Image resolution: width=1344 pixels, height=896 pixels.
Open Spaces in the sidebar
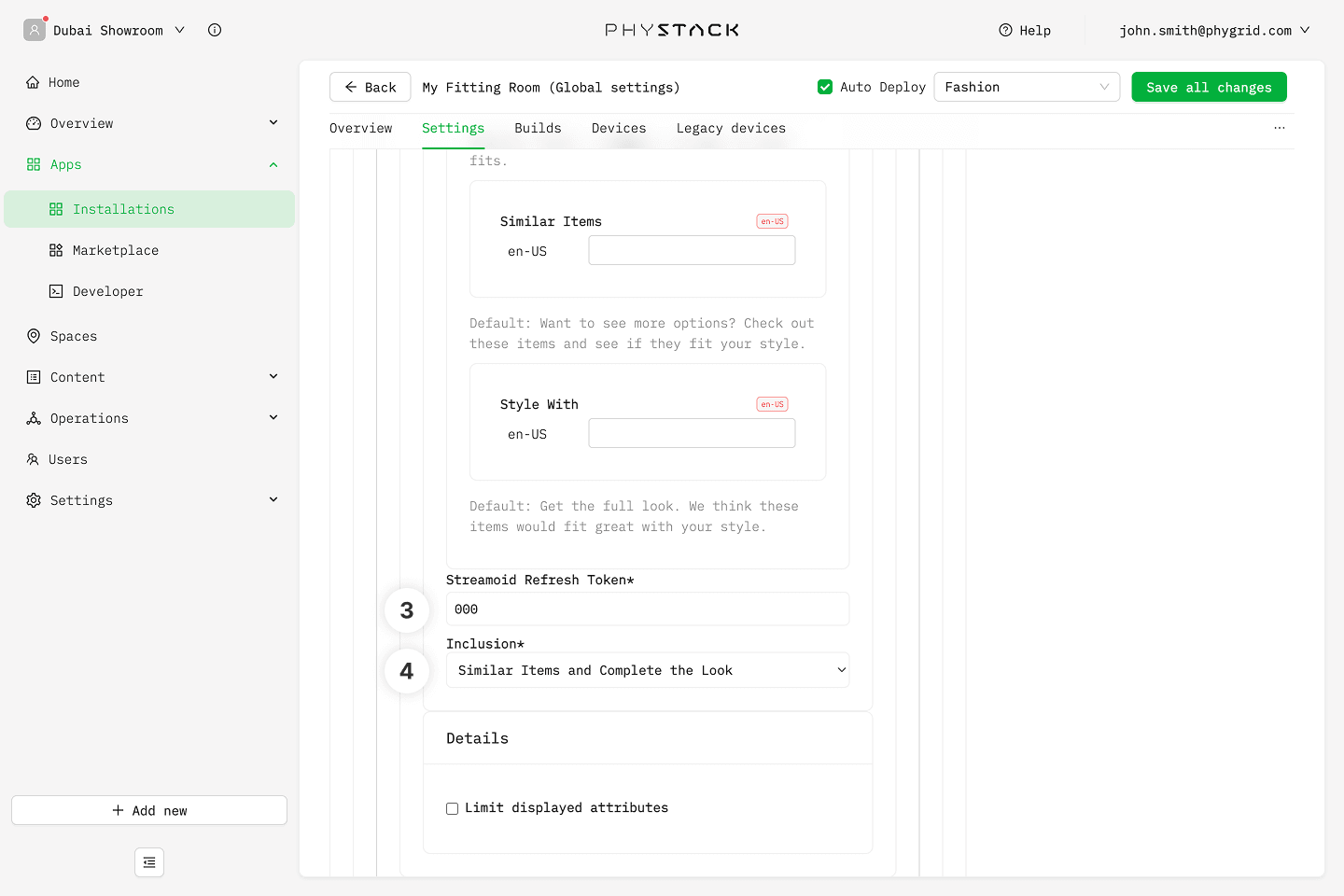(x=149, y=336)
